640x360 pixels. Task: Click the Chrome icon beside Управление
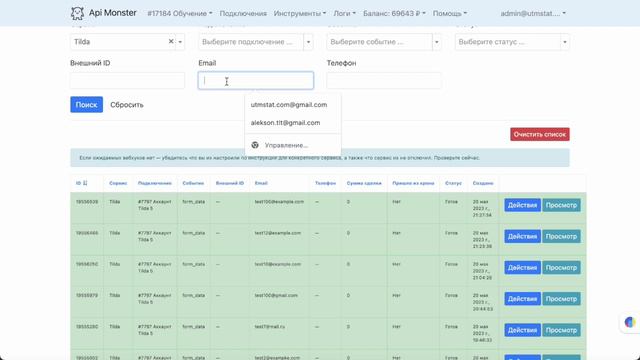click(255, 145)
